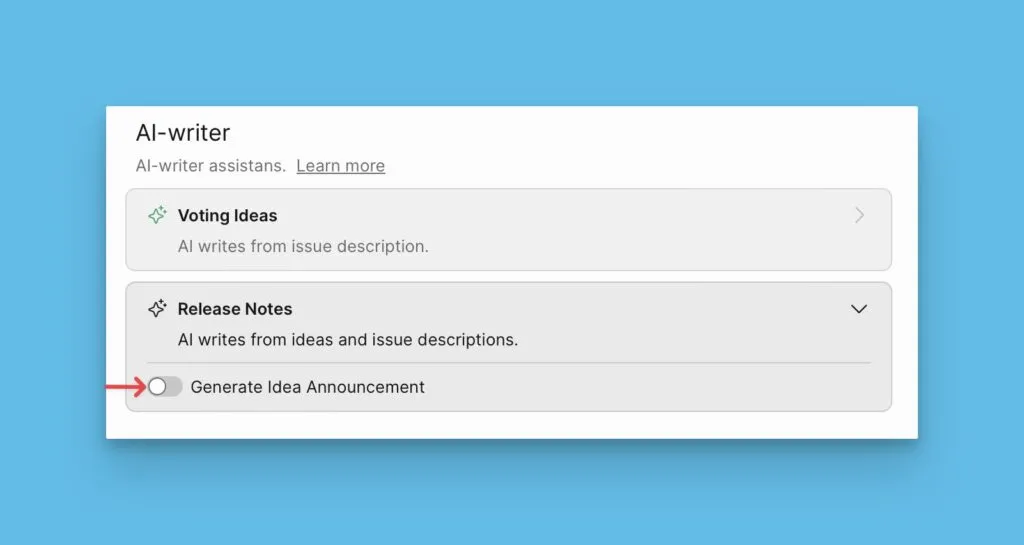This screenshot has width=1024, height=545.
Task: Click the black sparkle icon beside Release Notes
Action: 157,309
